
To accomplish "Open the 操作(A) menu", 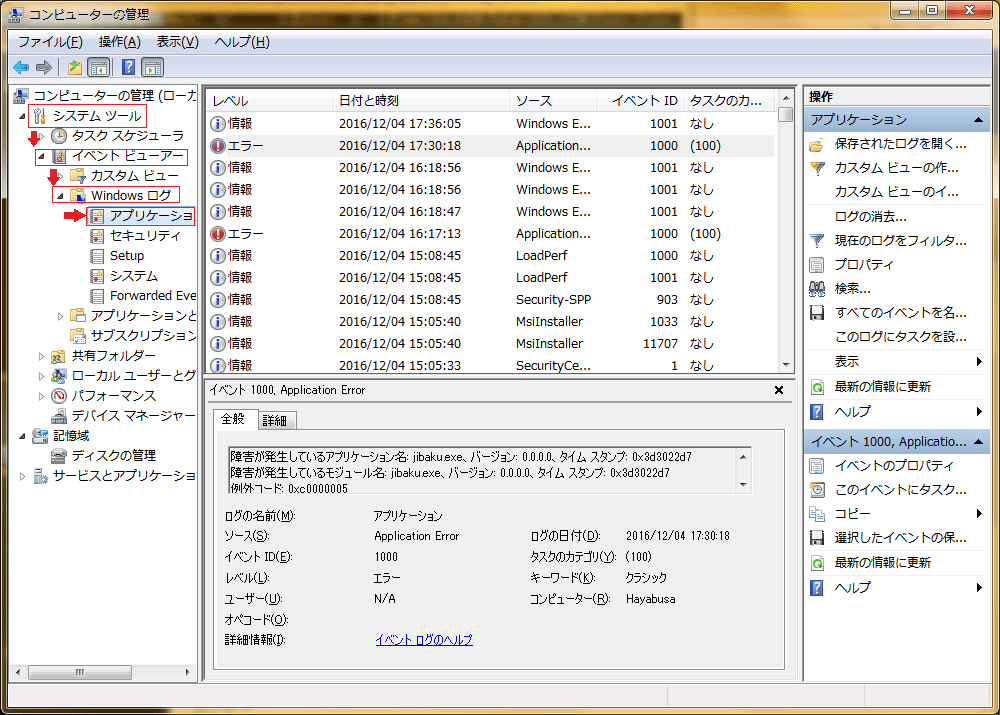I will coord(119,41).
